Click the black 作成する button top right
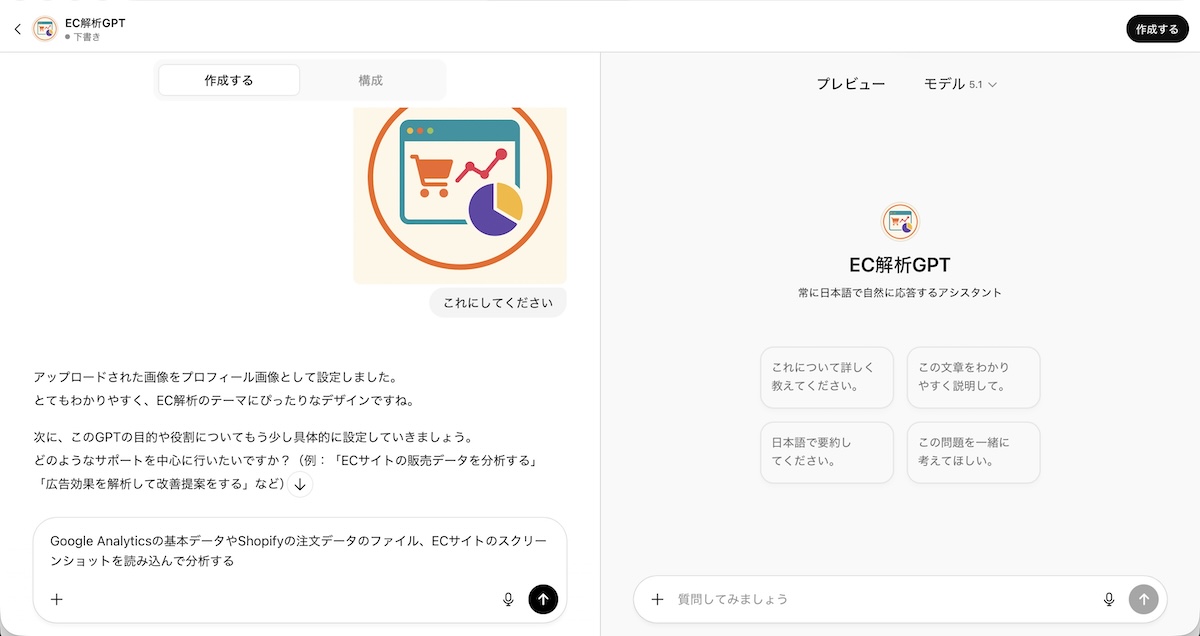This screenshot has height=636, width=1200. click(1157, 28)
